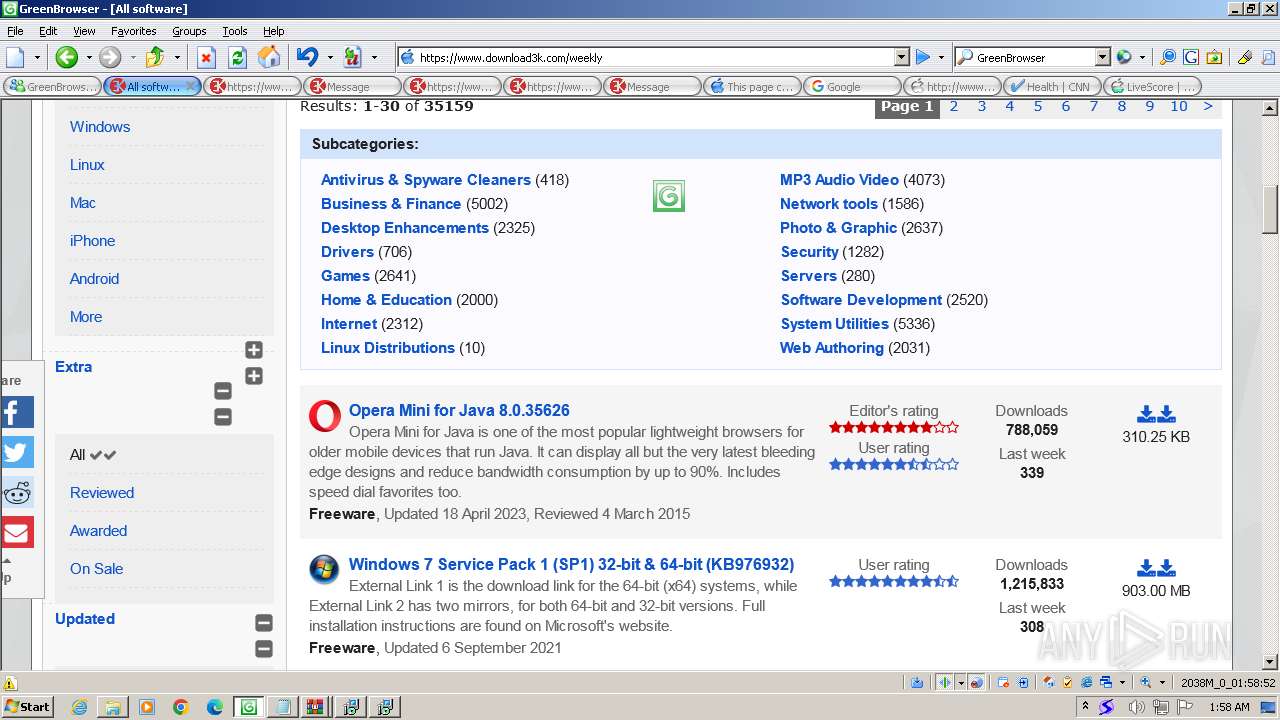Screen dimensions: 1280x720
Task: Click the blue Go arrow beside address bar
Action: (x=923, y=57)
